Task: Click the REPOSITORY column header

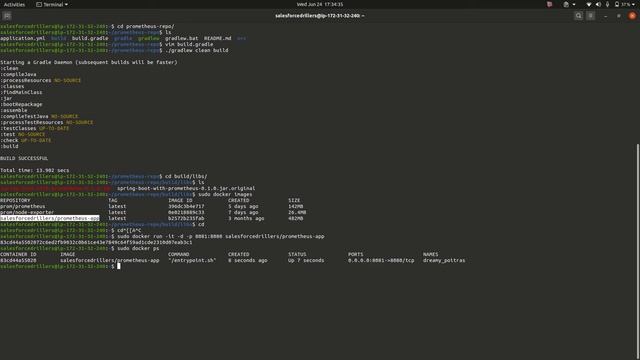Action: coord(15,200)
